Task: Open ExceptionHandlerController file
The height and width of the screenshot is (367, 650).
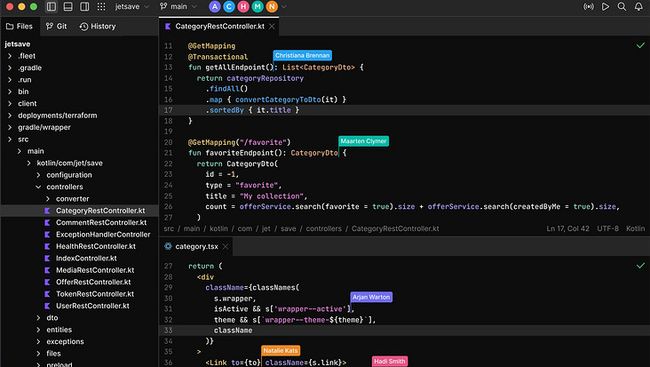Action: click(x=103, y=234)
